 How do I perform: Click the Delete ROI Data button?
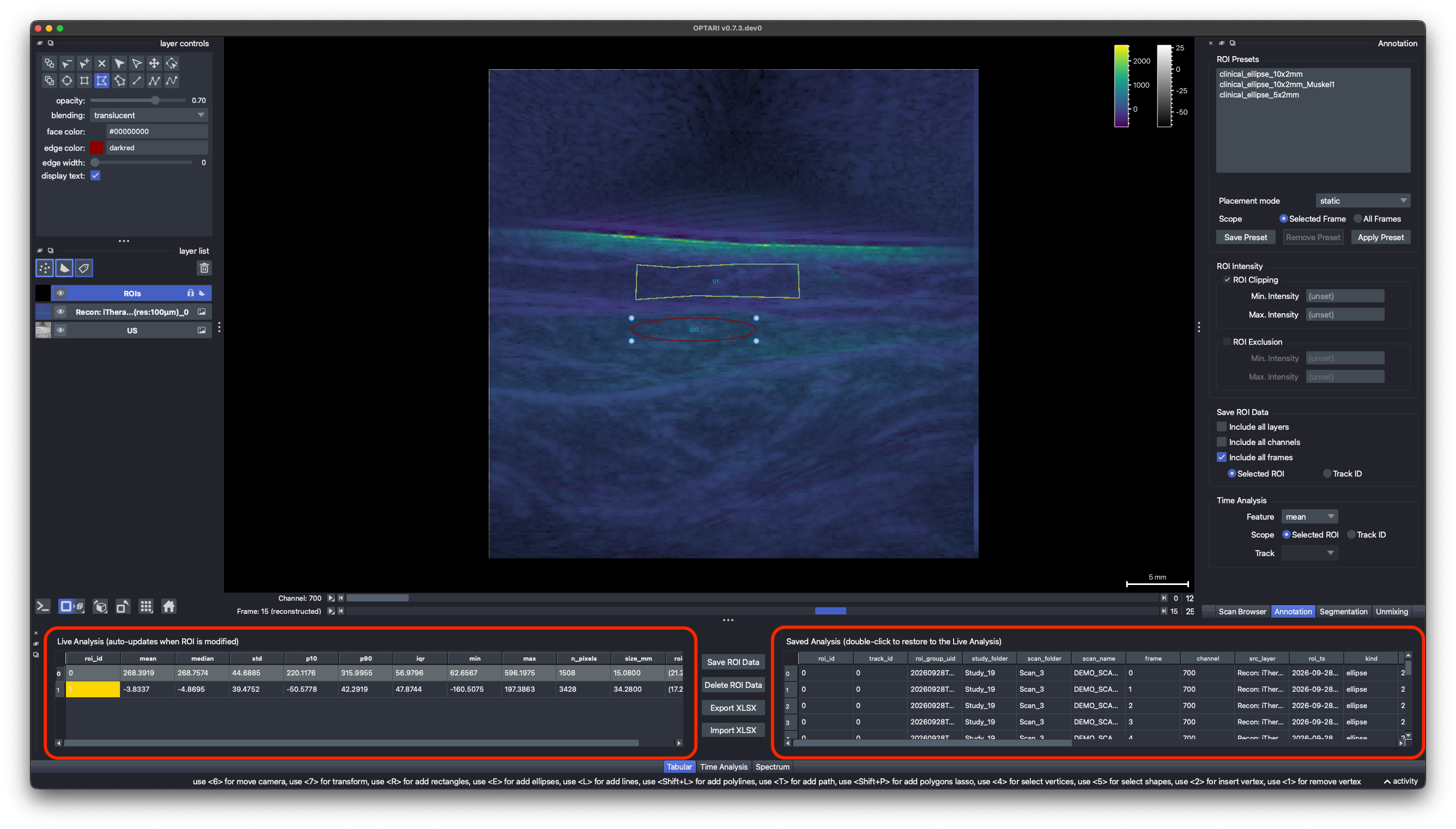coord(733,685)
